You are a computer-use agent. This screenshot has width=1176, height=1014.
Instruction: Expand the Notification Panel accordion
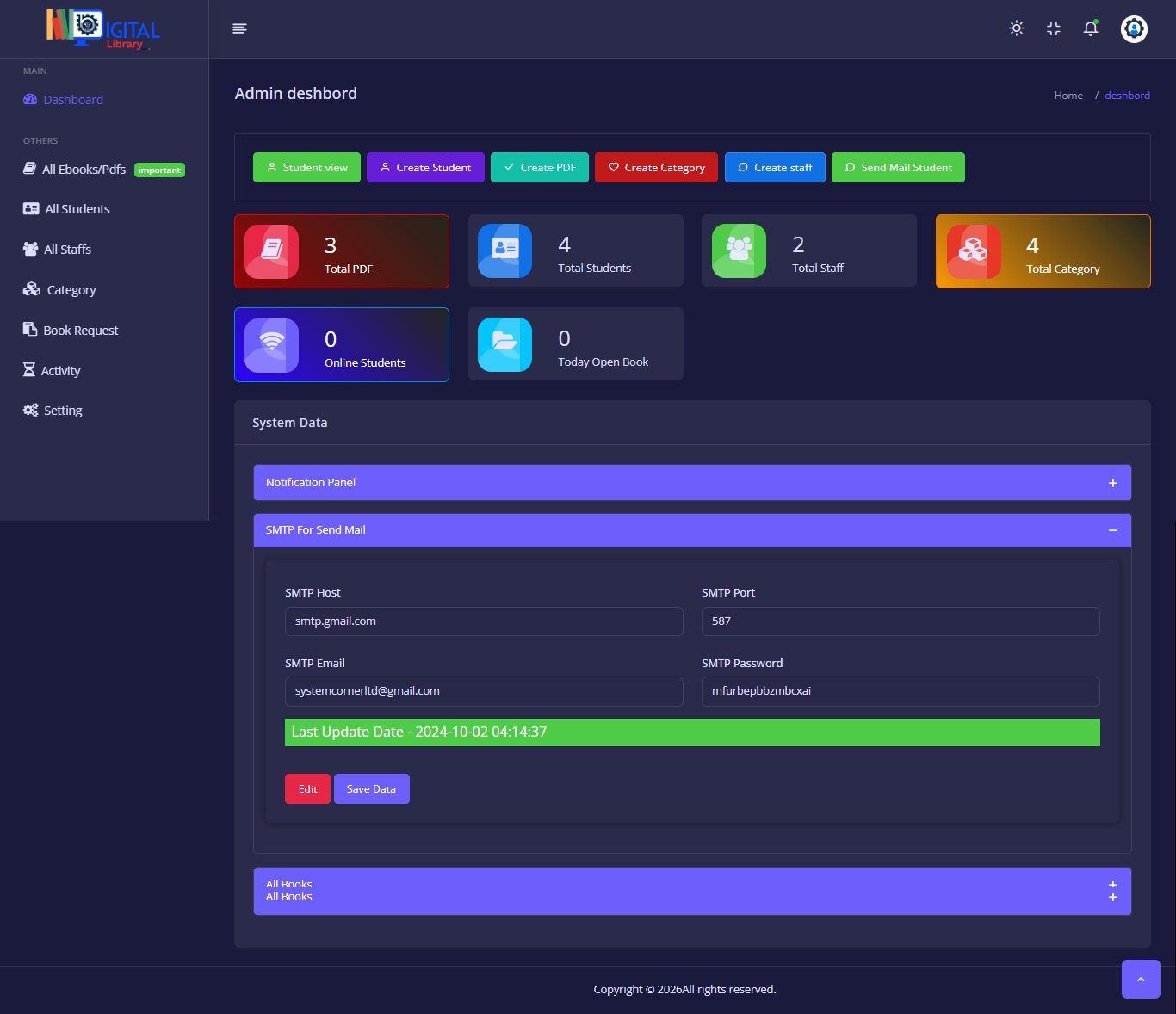coord(692,483)
